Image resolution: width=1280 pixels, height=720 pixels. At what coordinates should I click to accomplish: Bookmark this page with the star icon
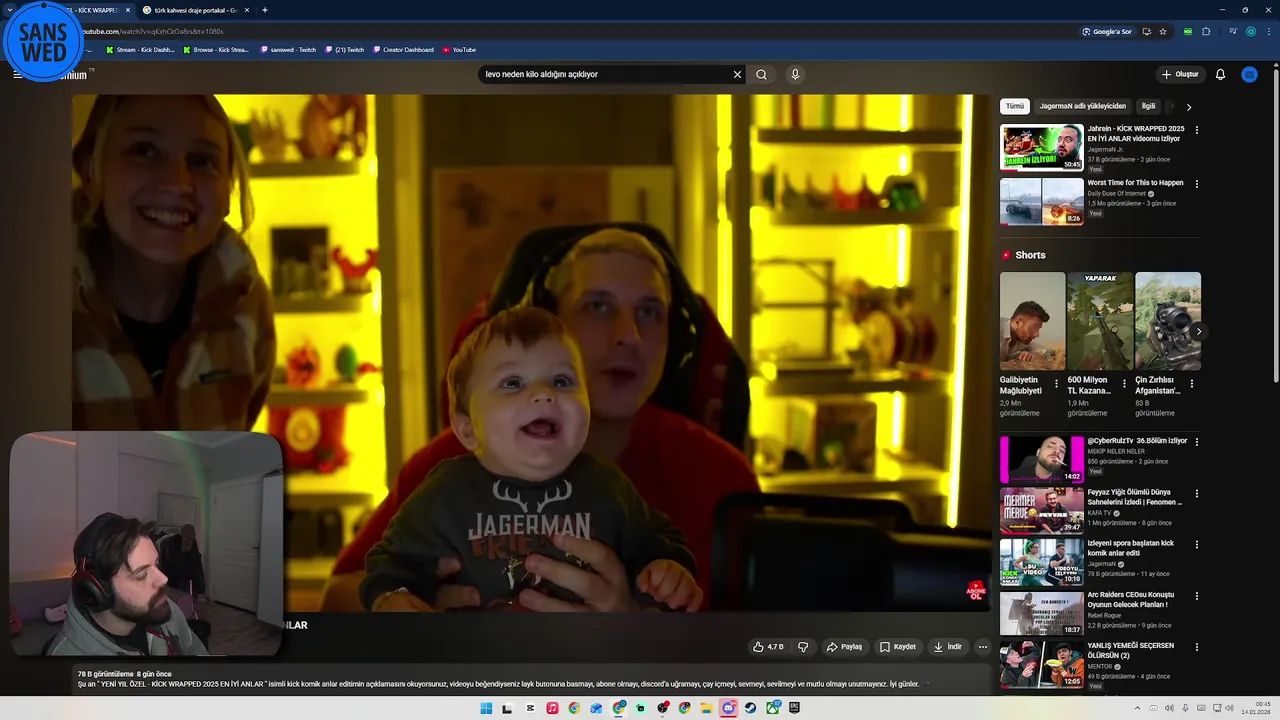click(x=1163, y=31)
